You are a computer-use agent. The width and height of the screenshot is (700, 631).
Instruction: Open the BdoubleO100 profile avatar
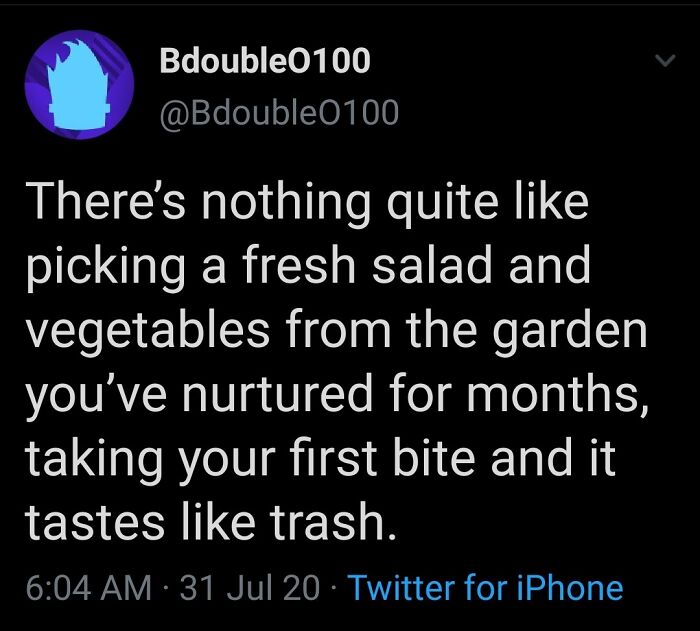(x=79, y=83)
